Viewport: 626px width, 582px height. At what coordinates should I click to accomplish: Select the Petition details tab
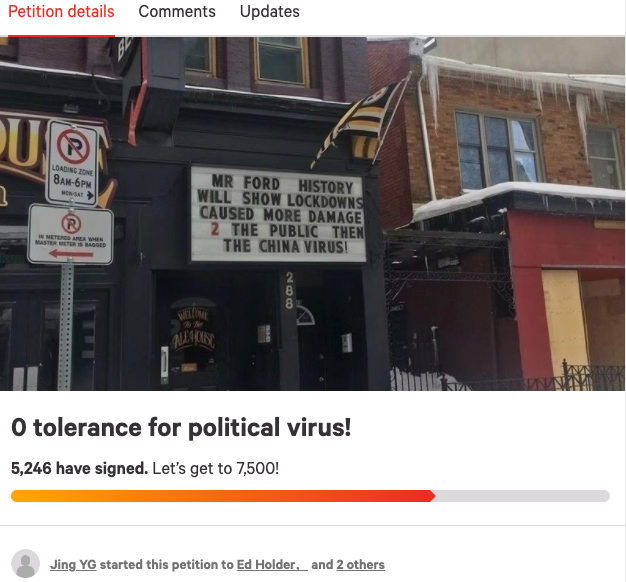pyautogui.click(x=61, y=12)
